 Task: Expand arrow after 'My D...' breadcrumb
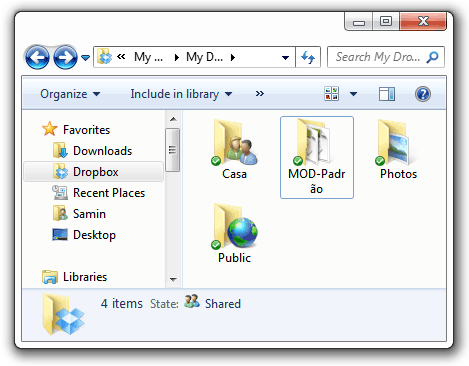[x=233, y=58]
